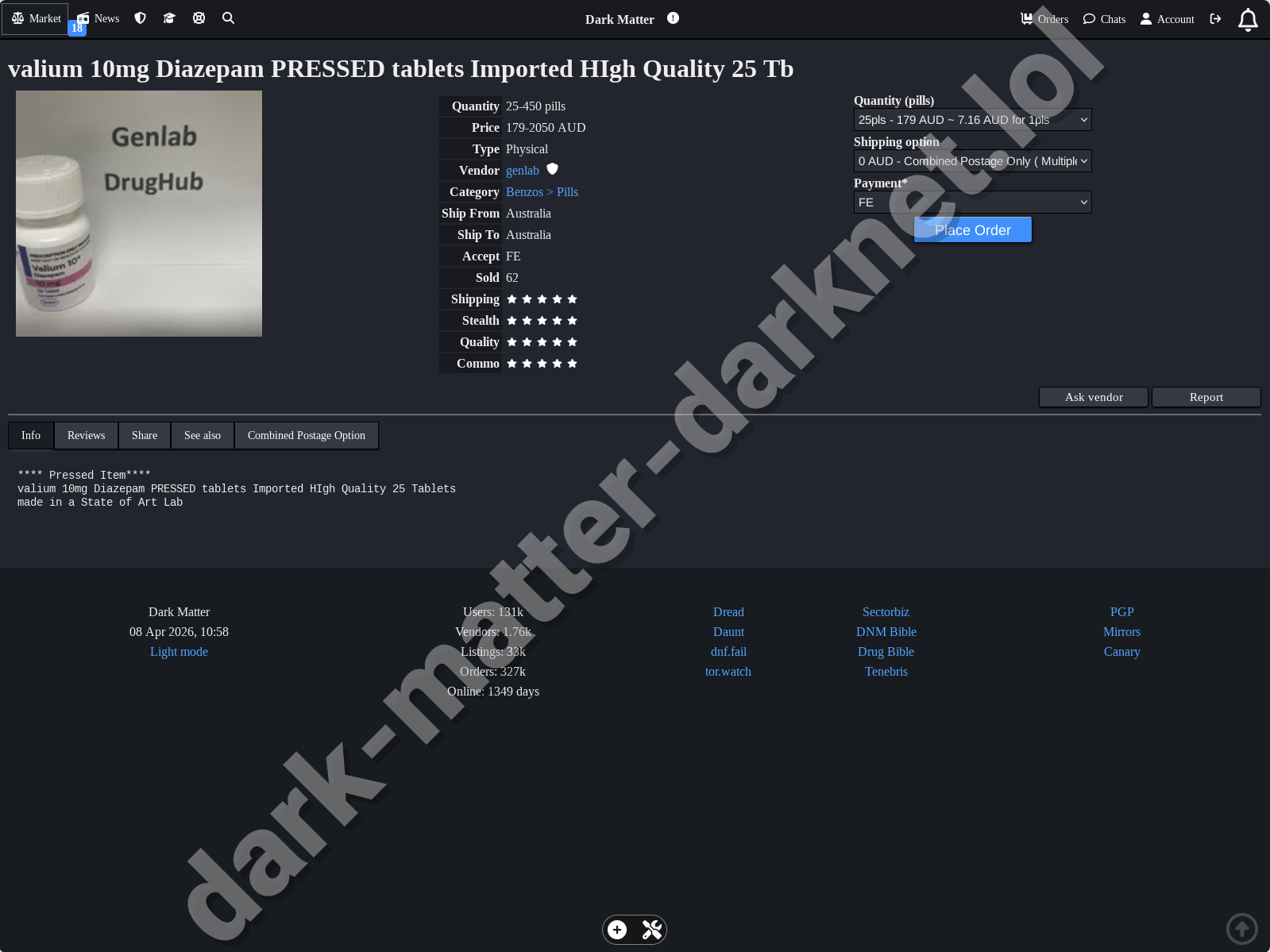1270x952 pixels.
Task: Open the Account page
Action: coord(1167,19)
